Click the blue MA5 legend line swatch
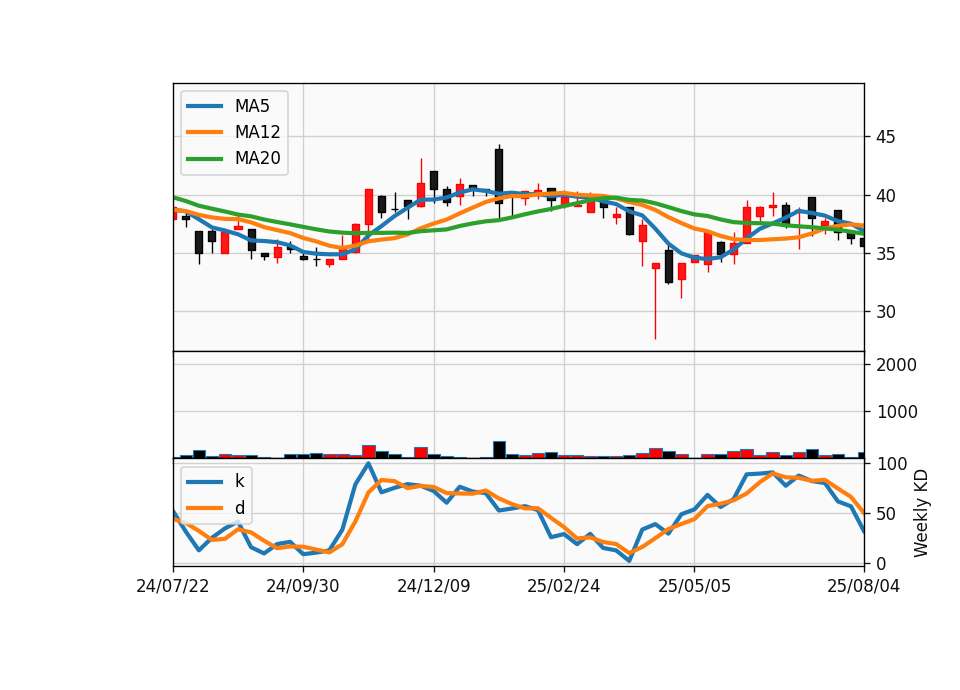 click(x=204, y=106)
